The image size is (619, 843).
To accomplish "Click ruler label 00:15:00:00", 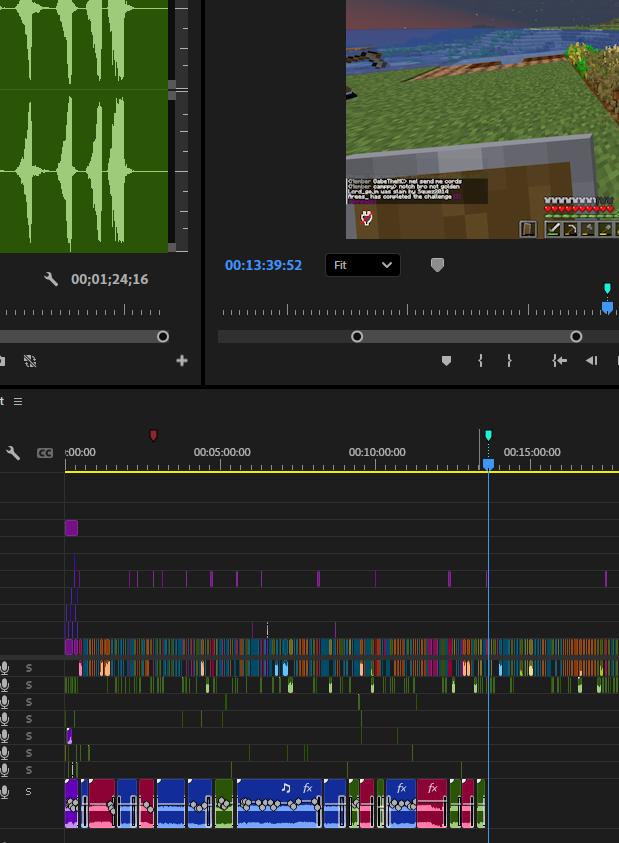I will click(x=532, y=452).
